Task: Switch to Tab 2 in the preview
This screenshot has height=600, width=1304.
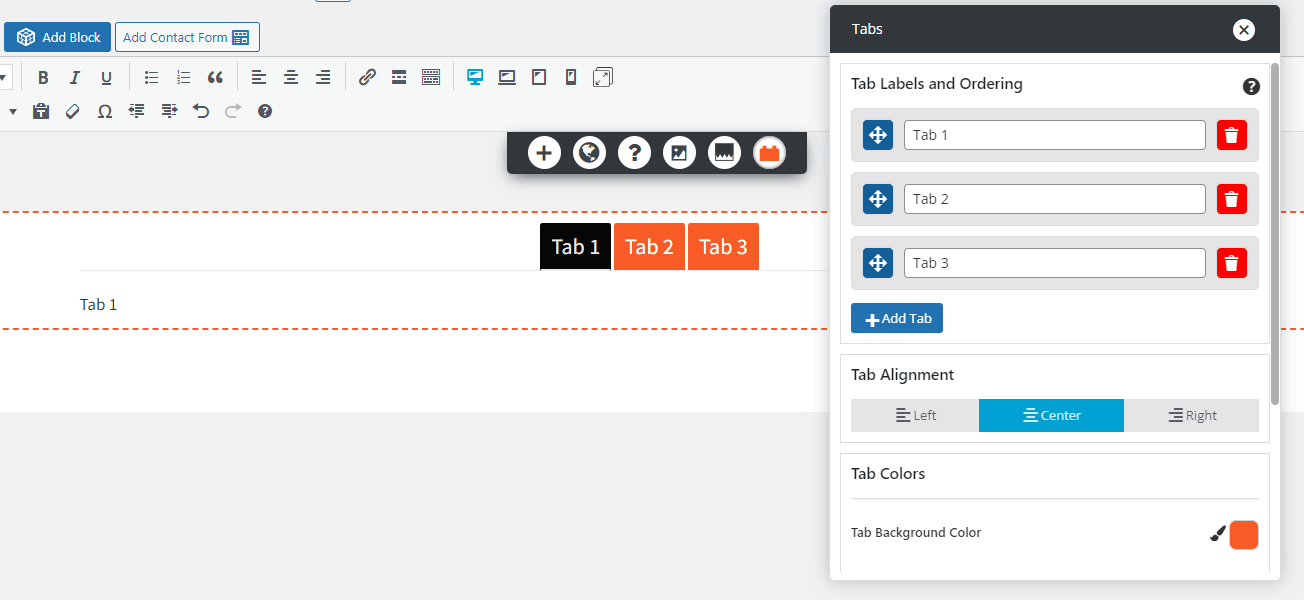Action: coord(649,247)
